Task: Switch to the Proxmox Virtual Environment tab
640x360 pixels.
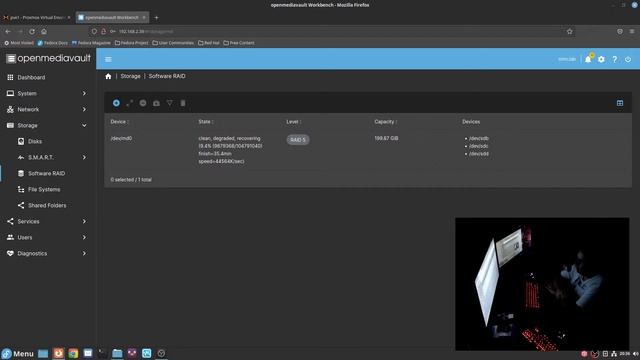Action: (37, 18)
